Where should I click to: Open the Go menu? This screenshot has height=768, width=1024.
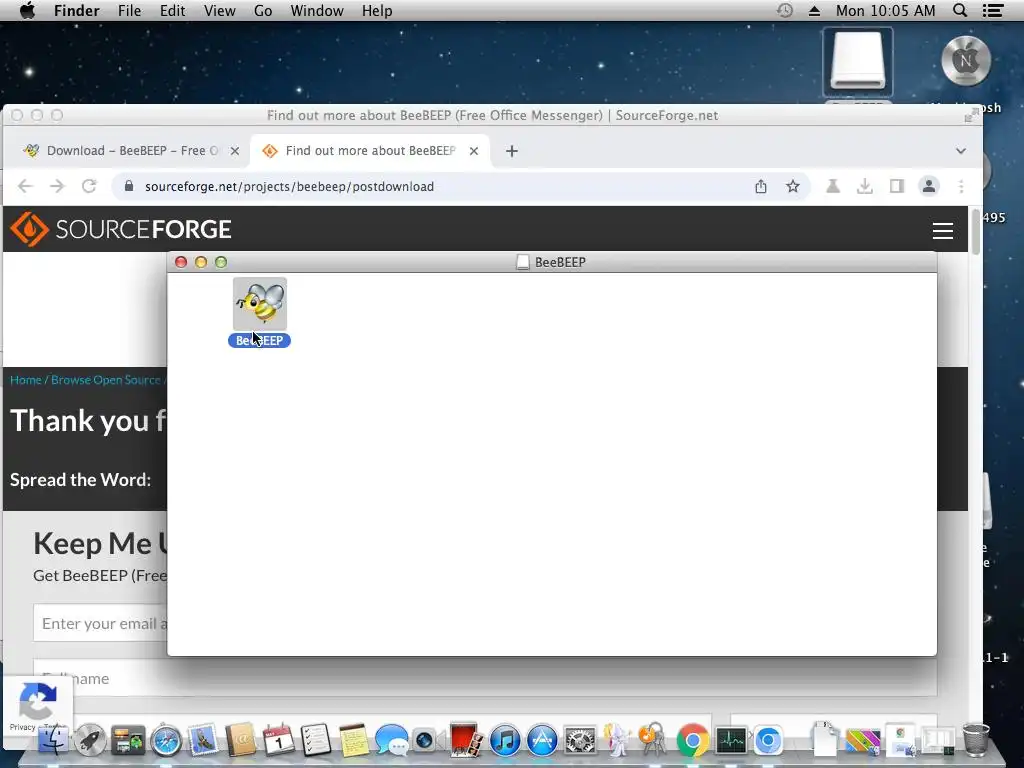263,10
